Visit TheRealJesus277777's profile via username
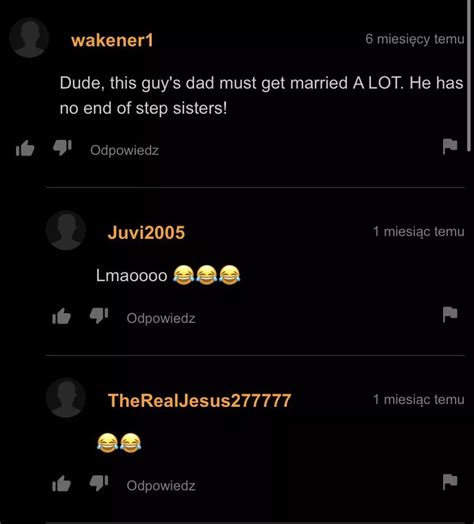 coord(200,400)
